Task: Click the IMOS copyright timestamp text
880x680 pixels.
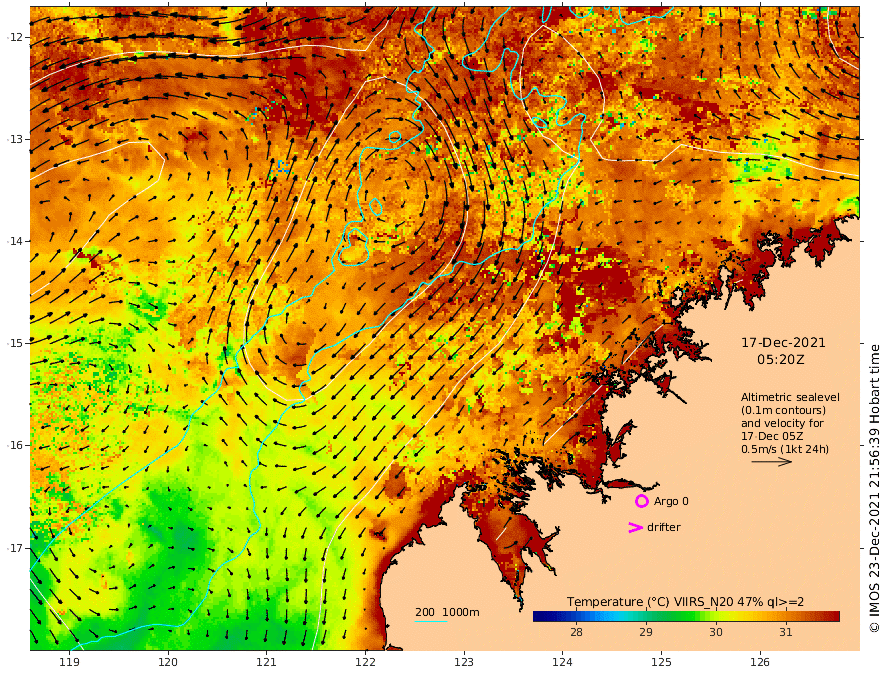Action: click(x=873, y=488)
